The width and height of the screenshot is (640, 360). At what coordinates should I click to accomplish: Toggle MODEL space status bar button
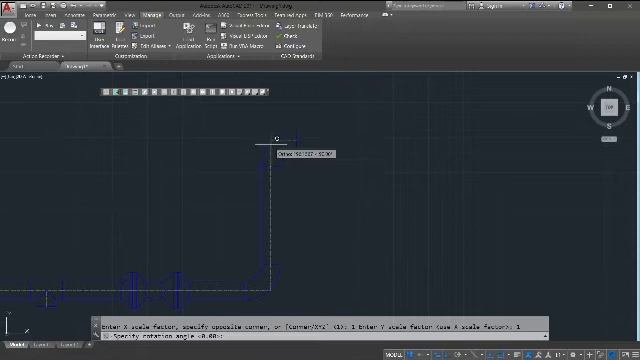tap(393, 355)
